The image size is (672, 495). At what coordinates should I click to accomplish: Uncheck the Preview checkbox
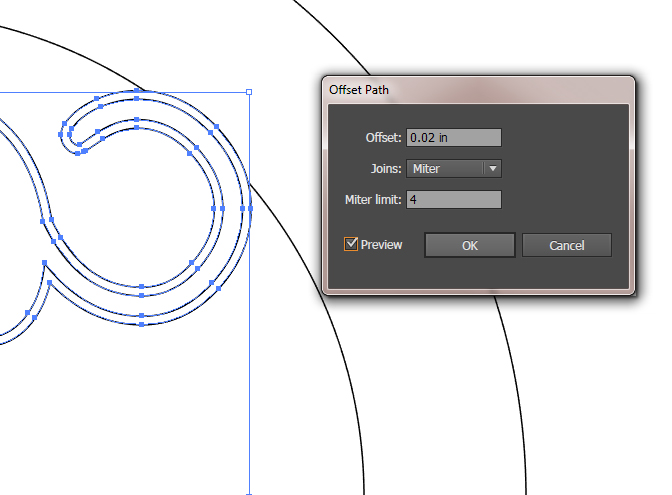click(351, 244)
